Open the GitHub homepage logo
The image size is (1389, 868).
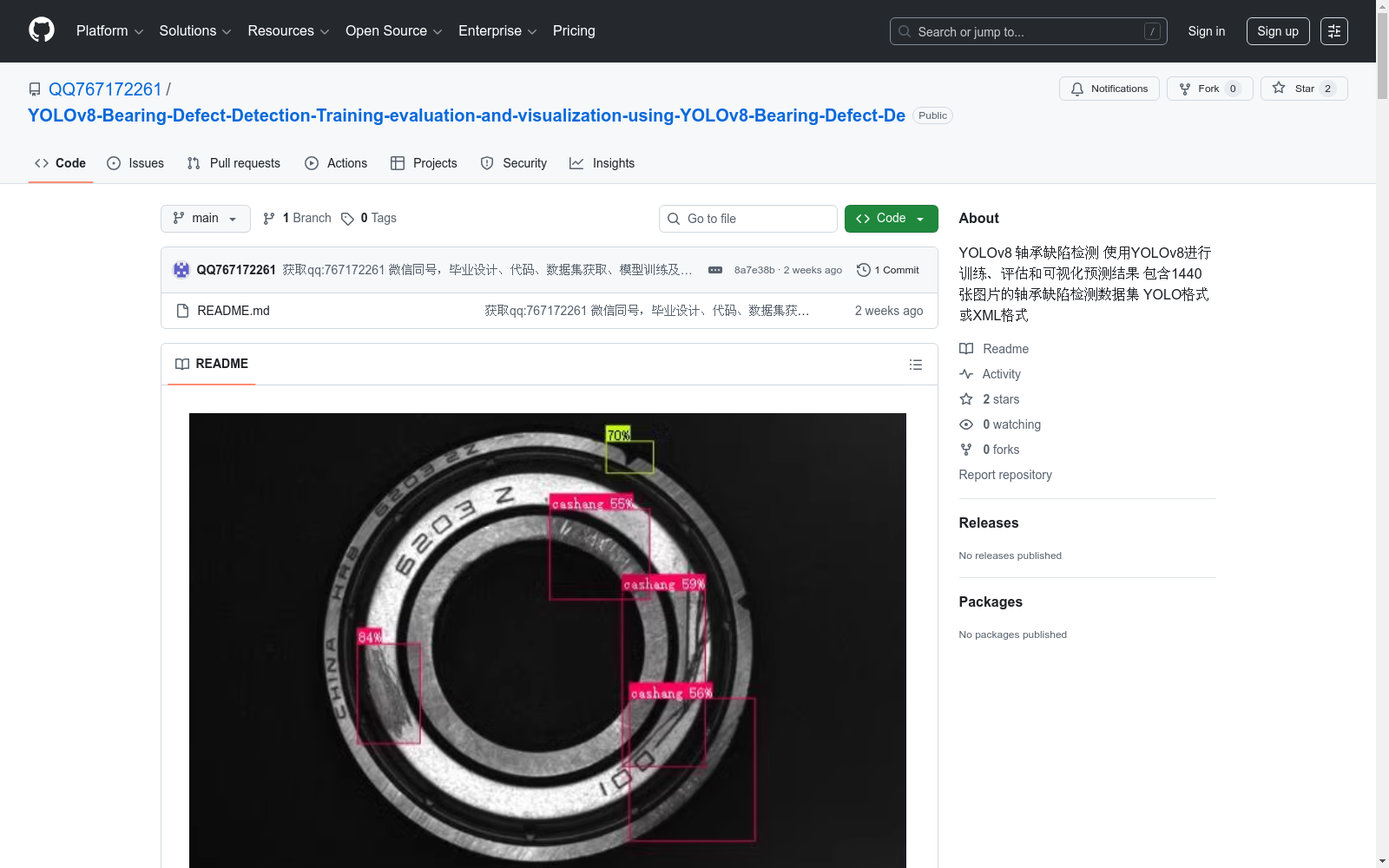pos(42,30)
